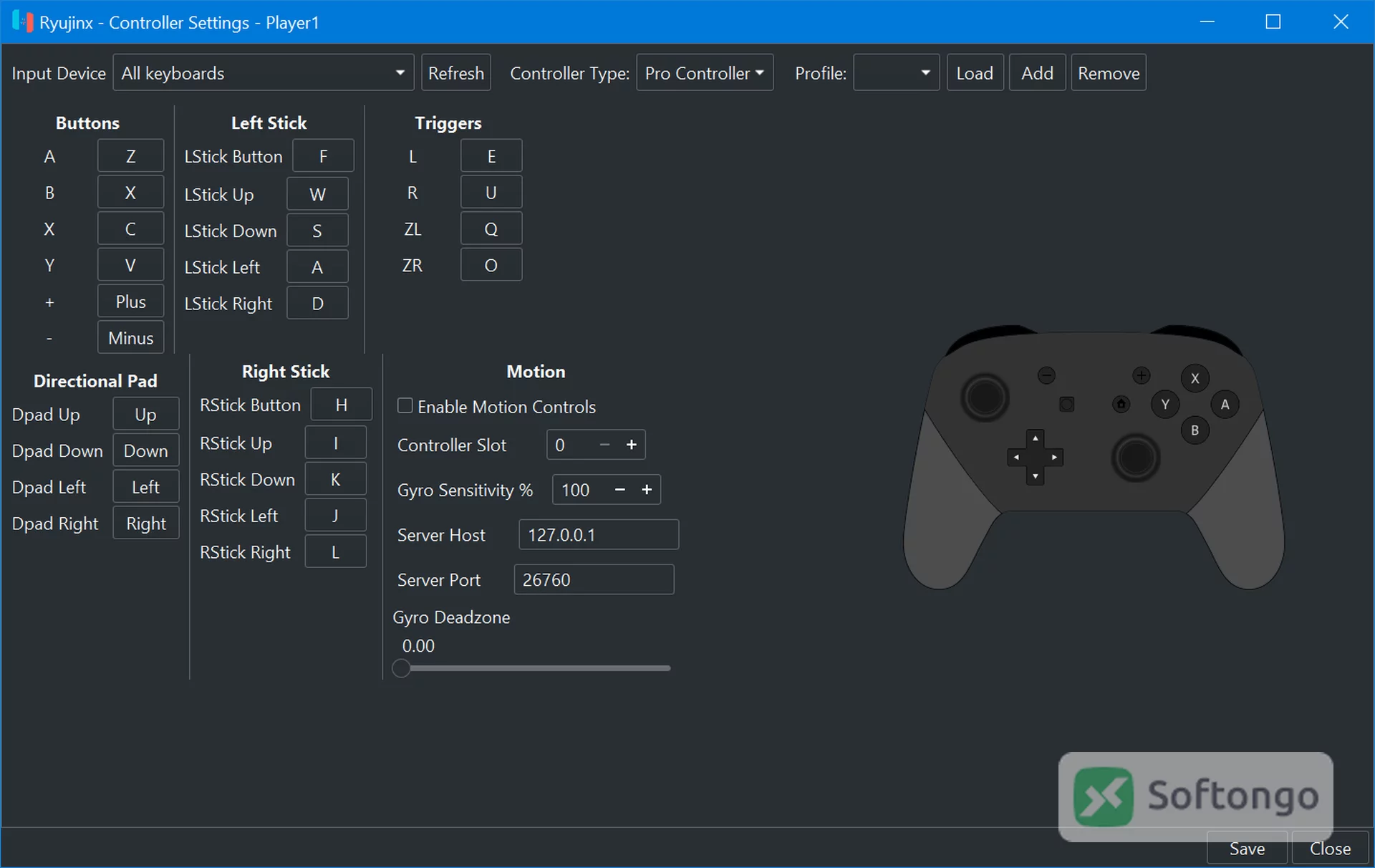This screenshot has width=1375, height=868.
Task: Rebind the Y button mapped to V
Action: 130,266
